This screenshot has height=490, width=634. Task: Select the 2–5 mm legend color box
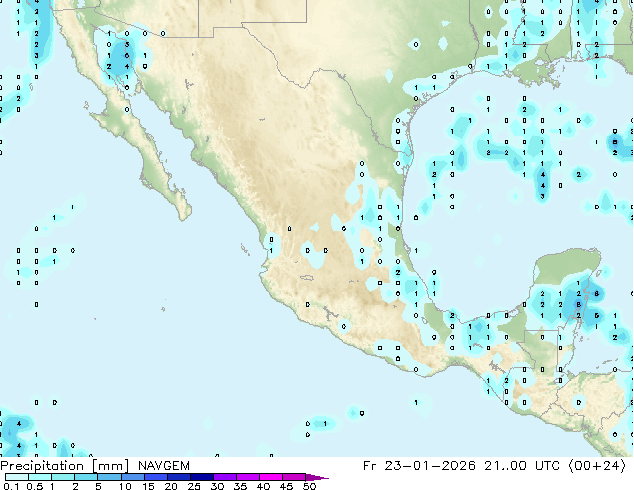(x=86, y=477)
